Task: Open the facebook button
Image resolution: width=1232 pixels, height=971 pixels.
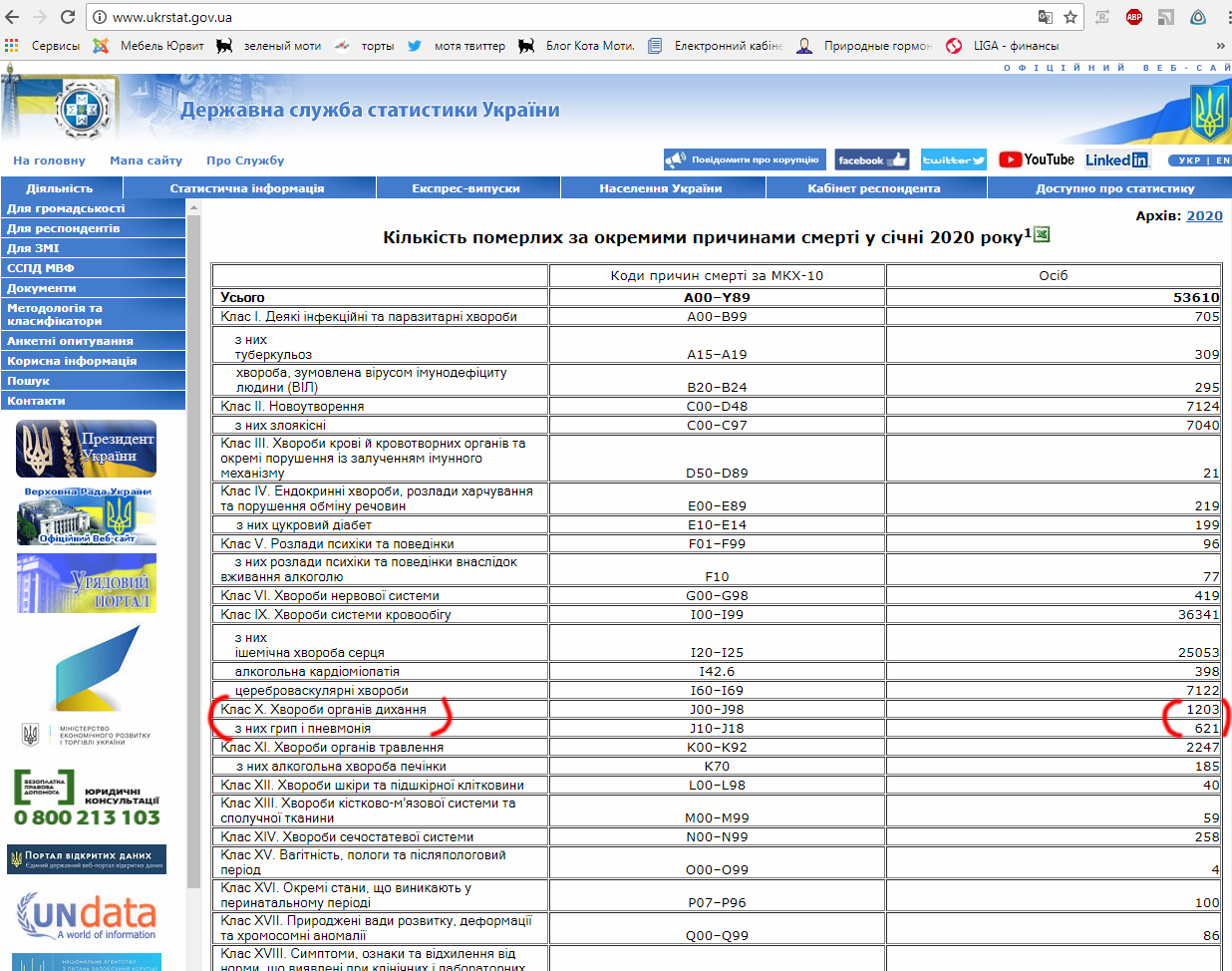Action: tap(872, 160)
